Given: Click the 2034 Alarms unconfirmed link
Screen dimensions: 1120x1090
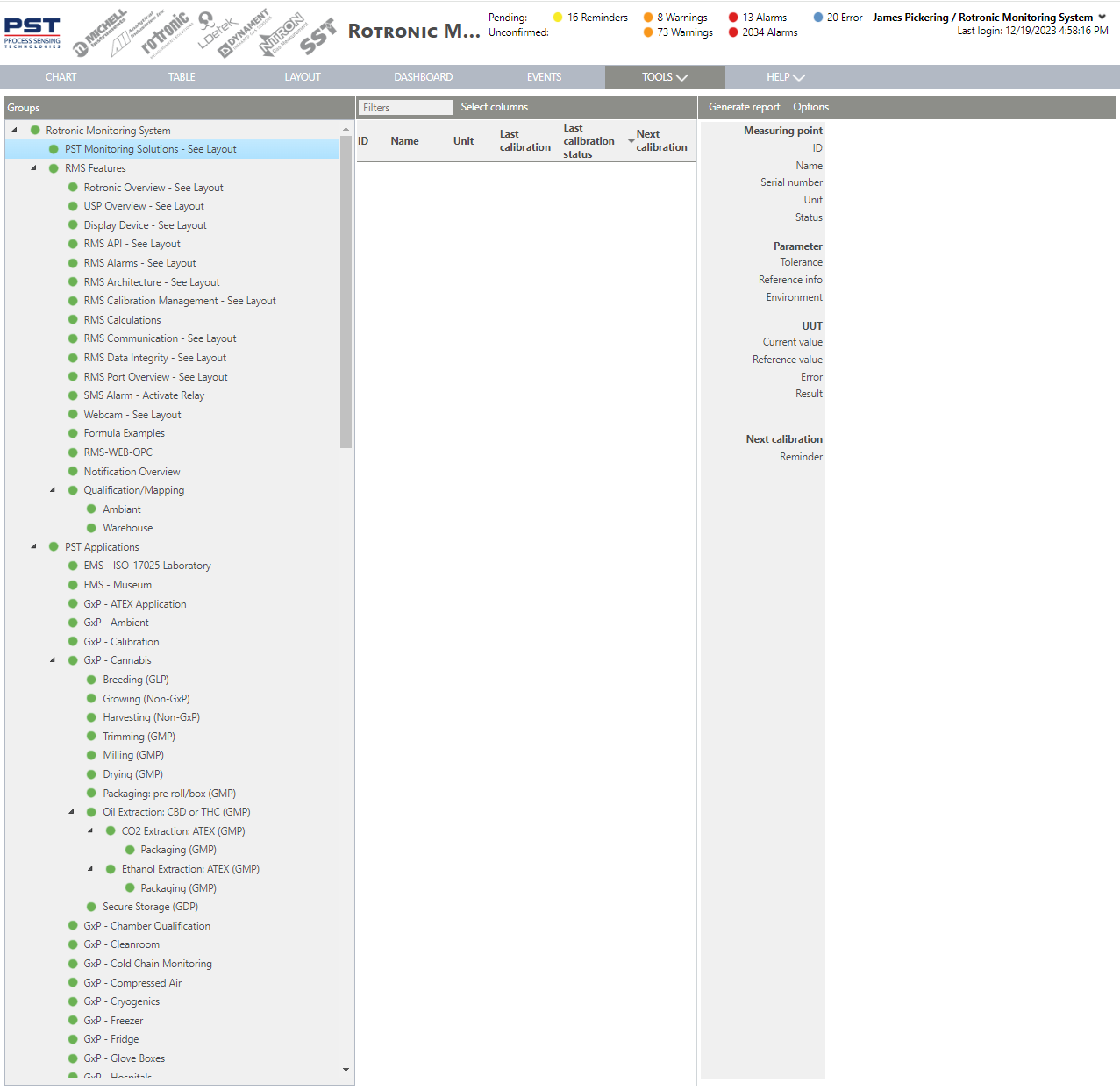Looking at the screenshot, I should pos(770,32).
